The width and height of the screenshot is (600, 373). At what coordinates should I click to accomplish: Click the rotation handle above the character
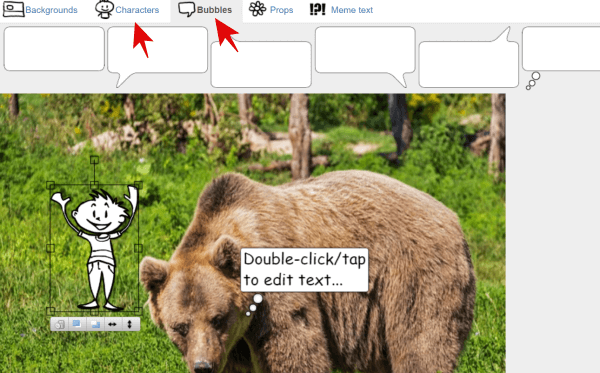pyautogui.click(x=94, y=160)
